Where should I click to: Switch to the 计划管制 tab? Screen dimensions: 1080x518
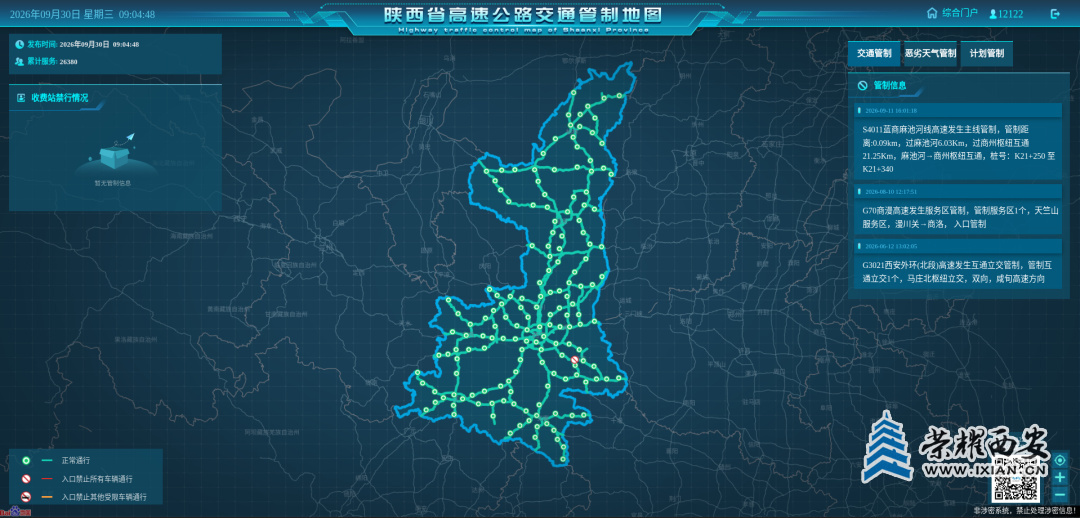click(x=986, y=53)
